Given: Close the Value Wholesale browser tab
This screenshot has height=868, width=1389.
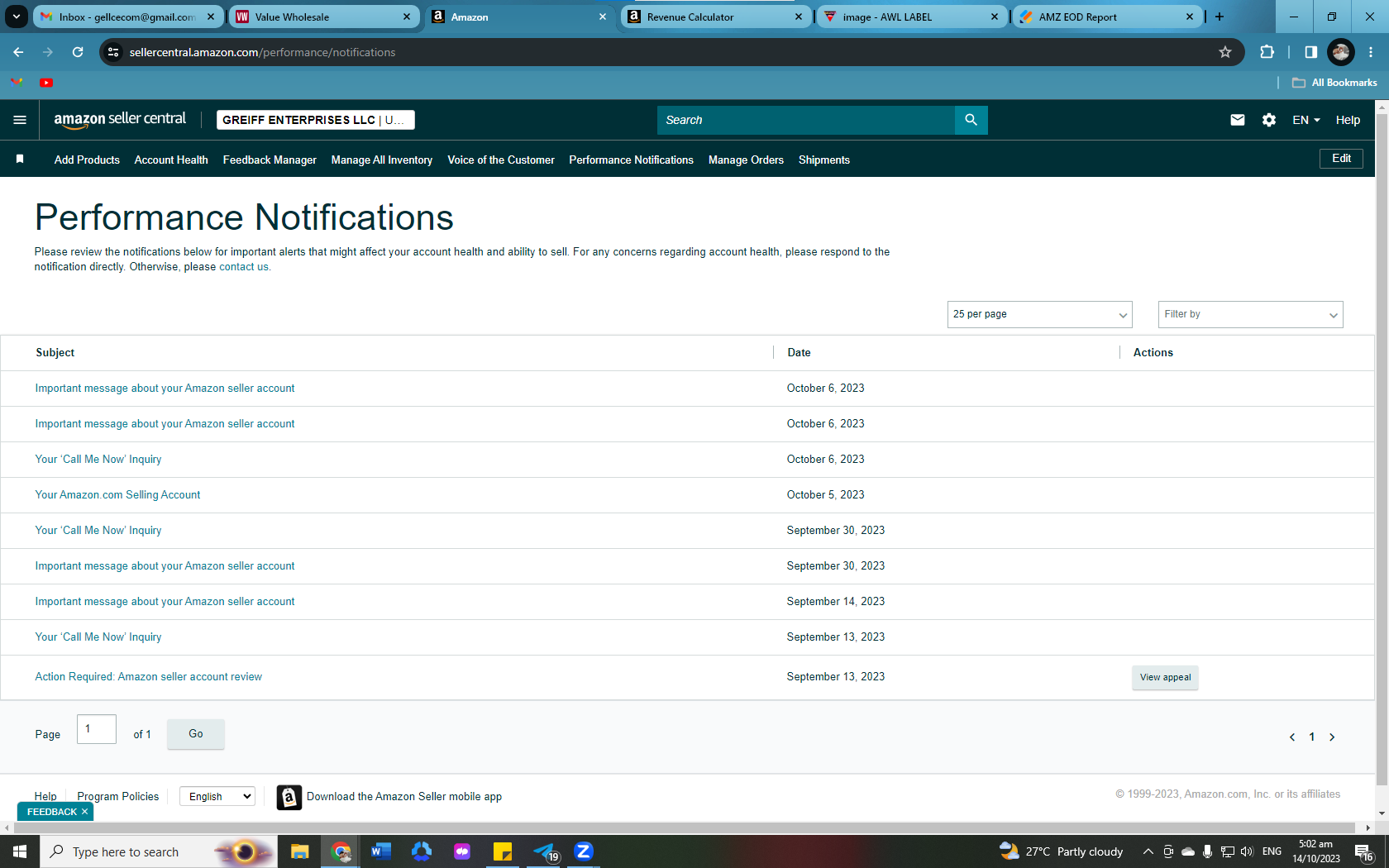Looking at the screenshot, I should click(x=407, y=17).
